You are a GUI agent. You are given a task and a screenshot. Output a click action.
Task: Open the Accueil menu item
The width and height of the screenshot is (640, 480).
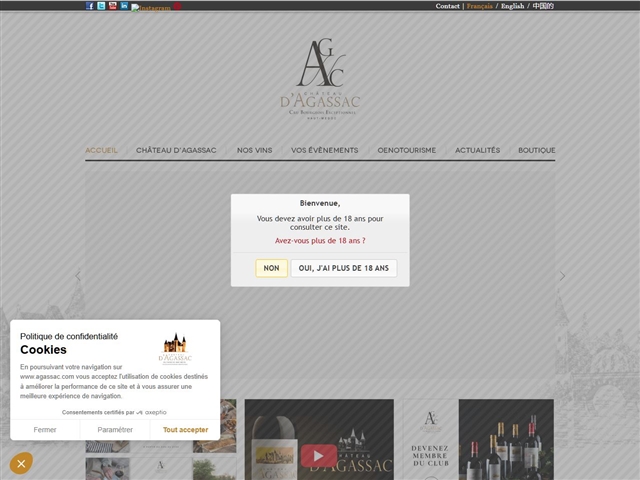pos(101,150)
